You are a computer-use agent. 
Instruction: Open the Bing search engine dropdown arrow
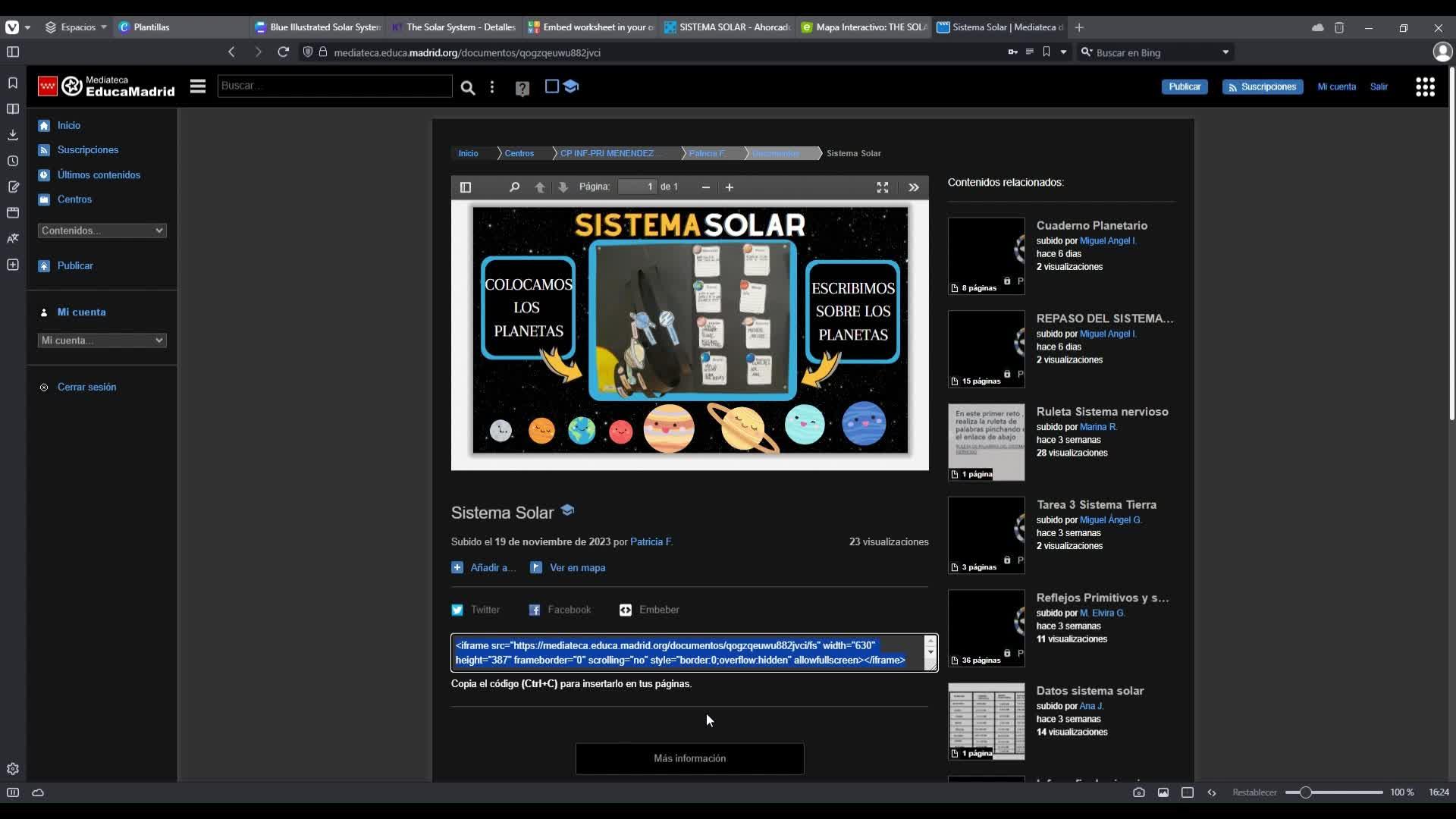click(1225, 52)
